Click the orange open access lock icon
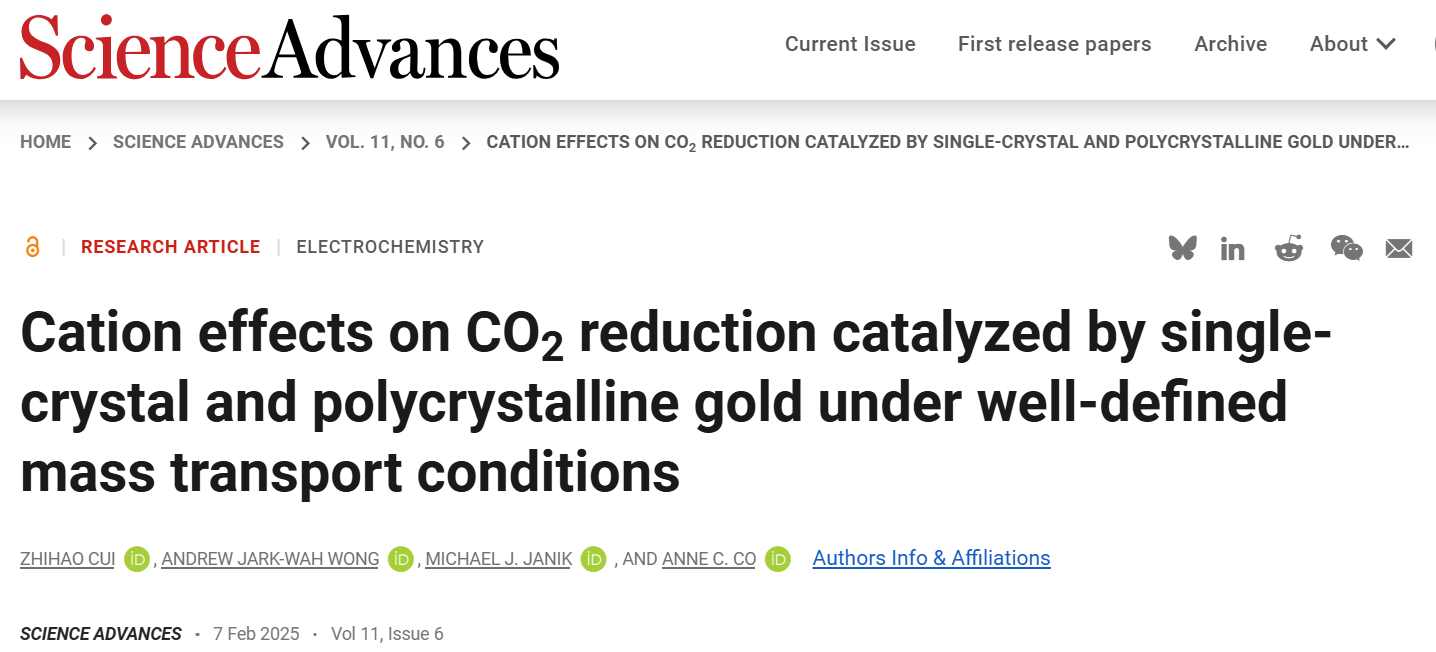Viewport: 1436px width, 652px height. pos(33,247)
